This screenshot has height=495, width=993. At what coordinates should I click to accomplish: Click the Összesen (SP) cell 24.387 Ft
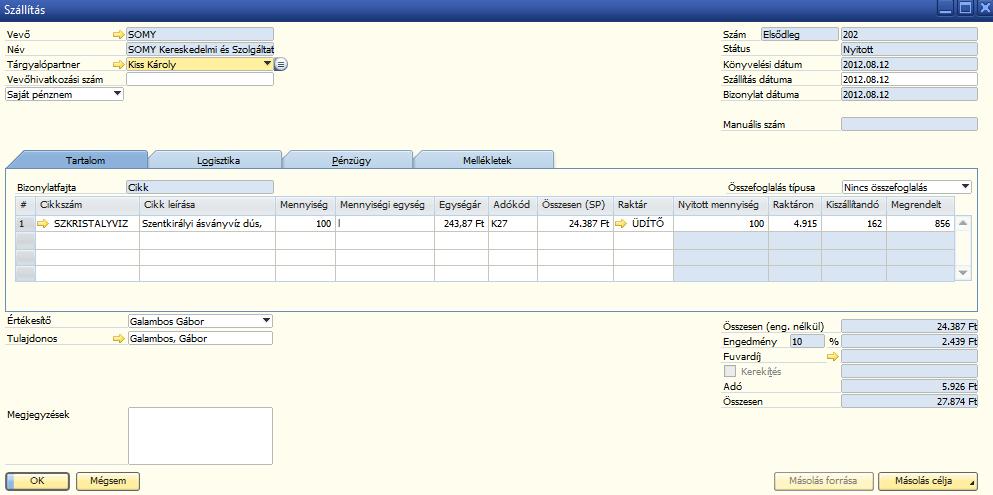[576, 223]
